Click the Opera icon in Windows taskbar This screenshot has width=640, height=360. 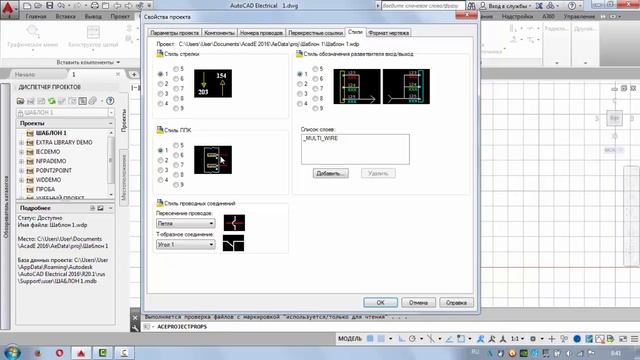(59, 353)
